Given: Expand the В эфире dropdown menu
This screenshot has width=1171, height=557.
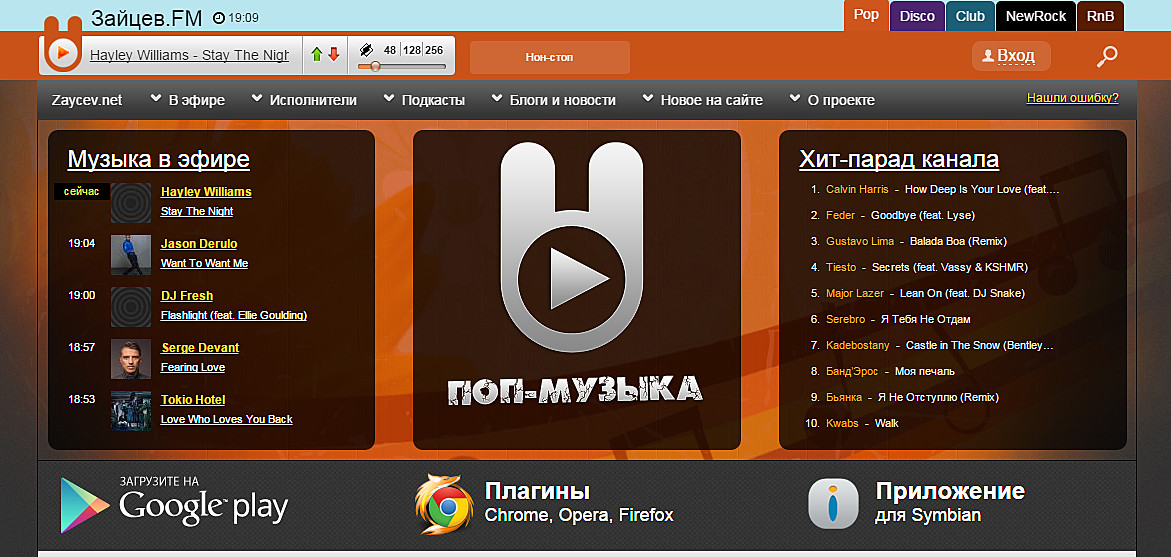Looking at the screenshot, I should (x=187, y=100).
